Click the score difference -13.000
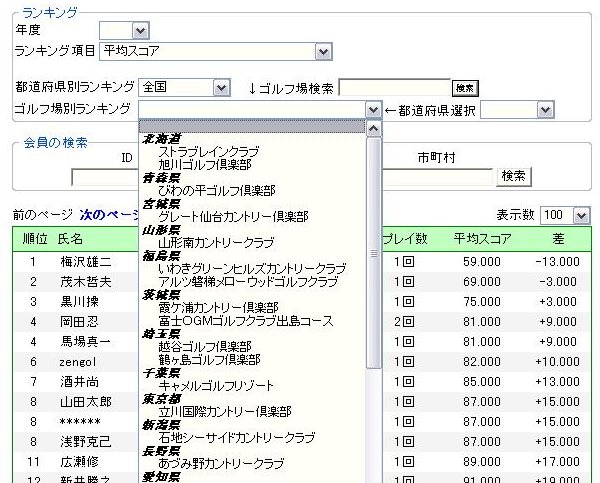This screenshot has height=483, width=600. 558,262
